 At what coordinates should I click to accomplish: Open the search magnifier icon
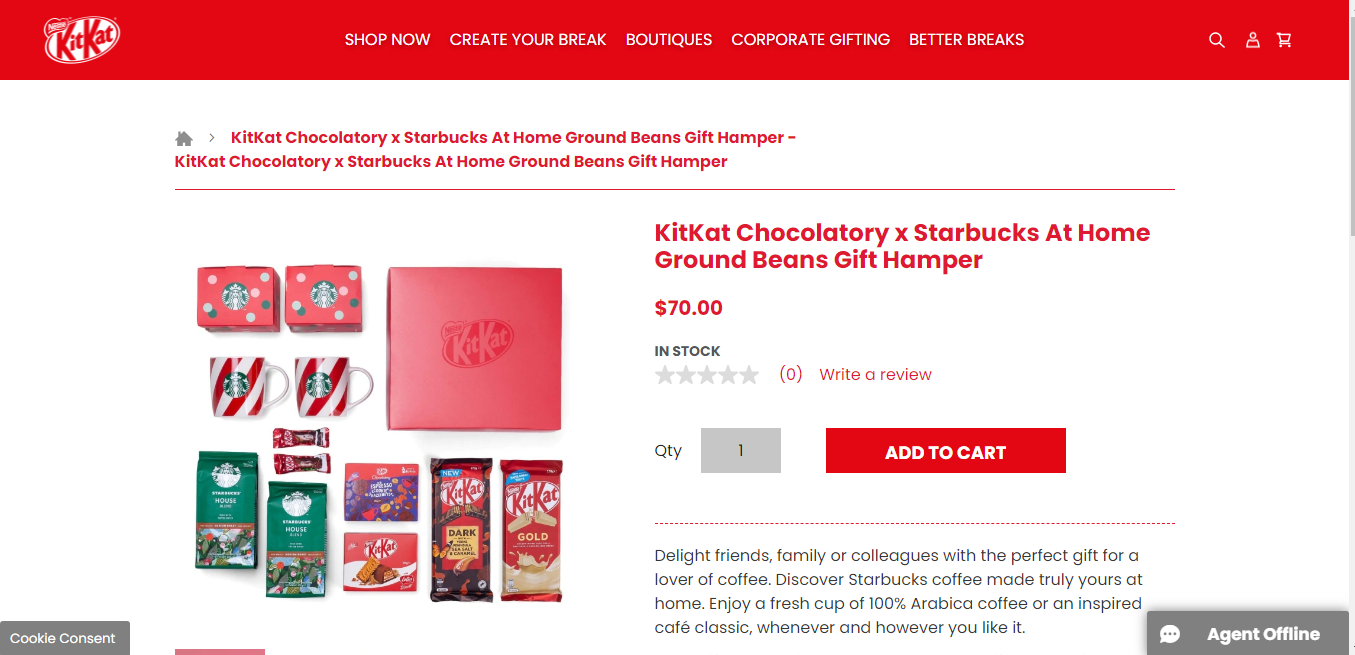click(x=1217, y=40)
